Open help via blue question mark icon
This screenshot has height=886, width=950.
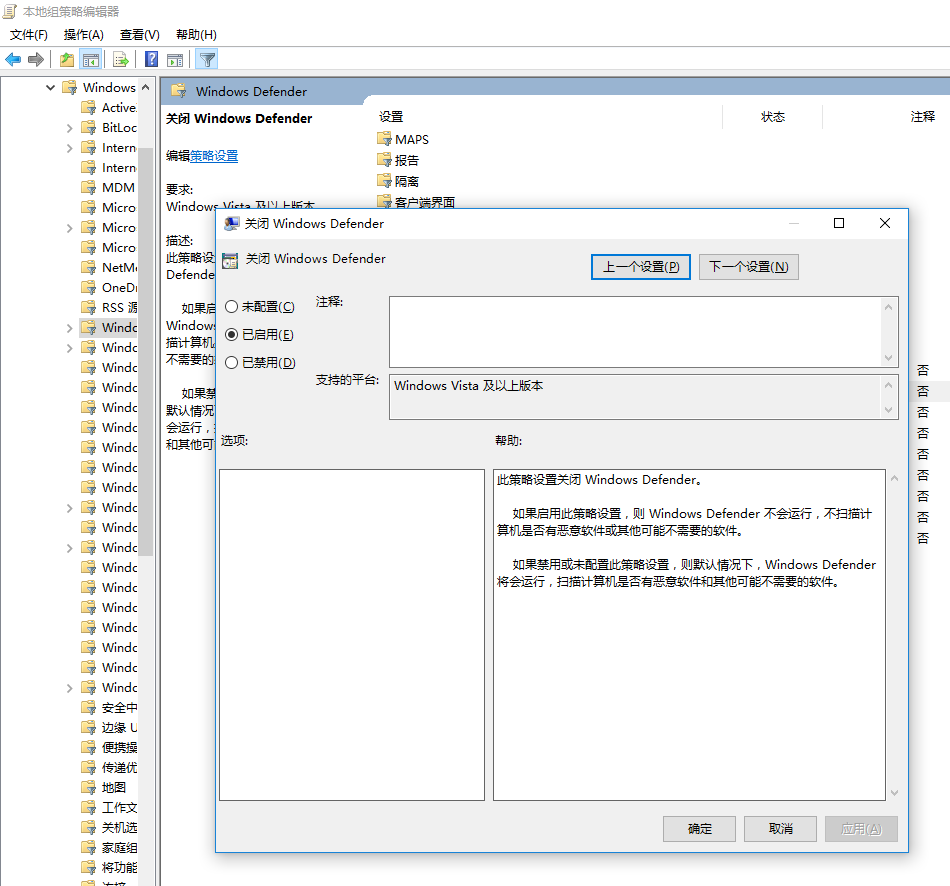[152, 60]
